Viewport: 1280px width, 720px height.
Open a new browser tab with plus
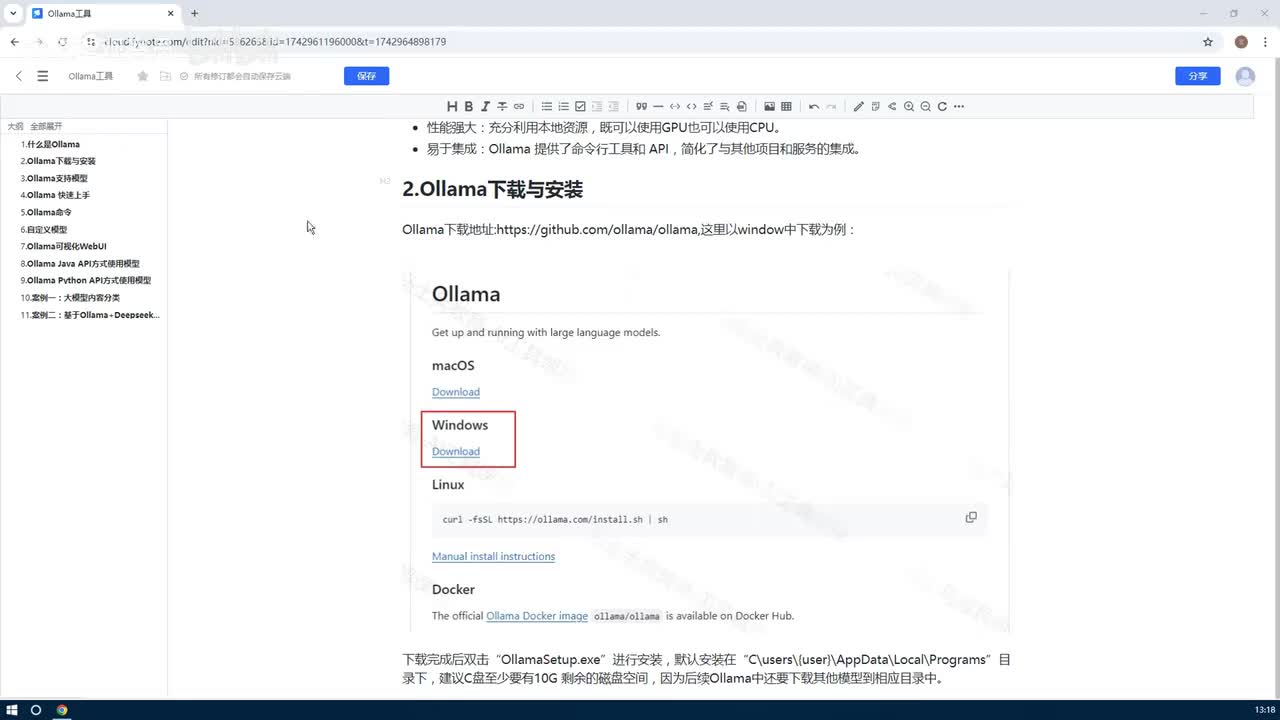194,13
